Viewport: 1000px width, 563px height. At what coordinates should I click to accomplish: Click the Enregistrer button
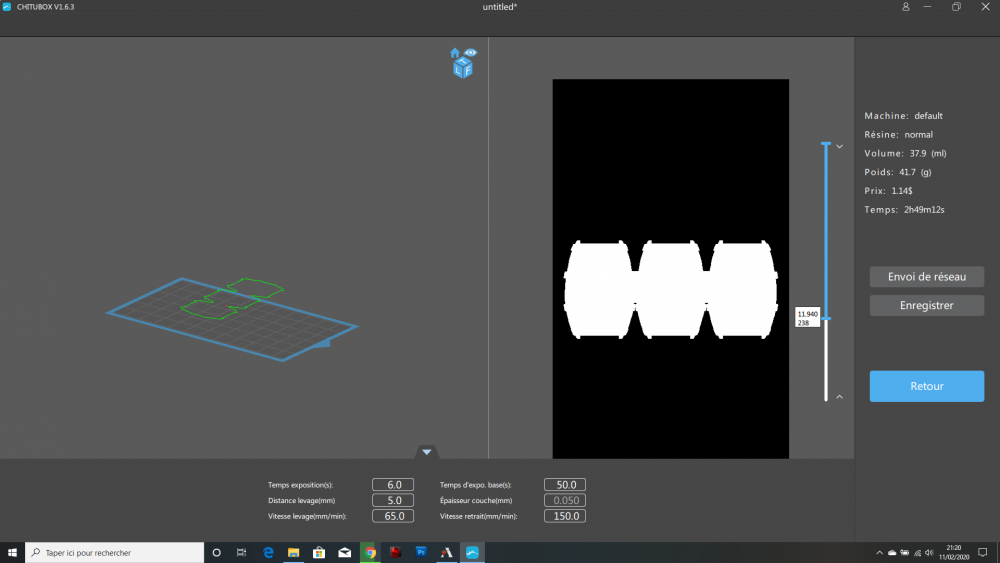coord(927,305)
